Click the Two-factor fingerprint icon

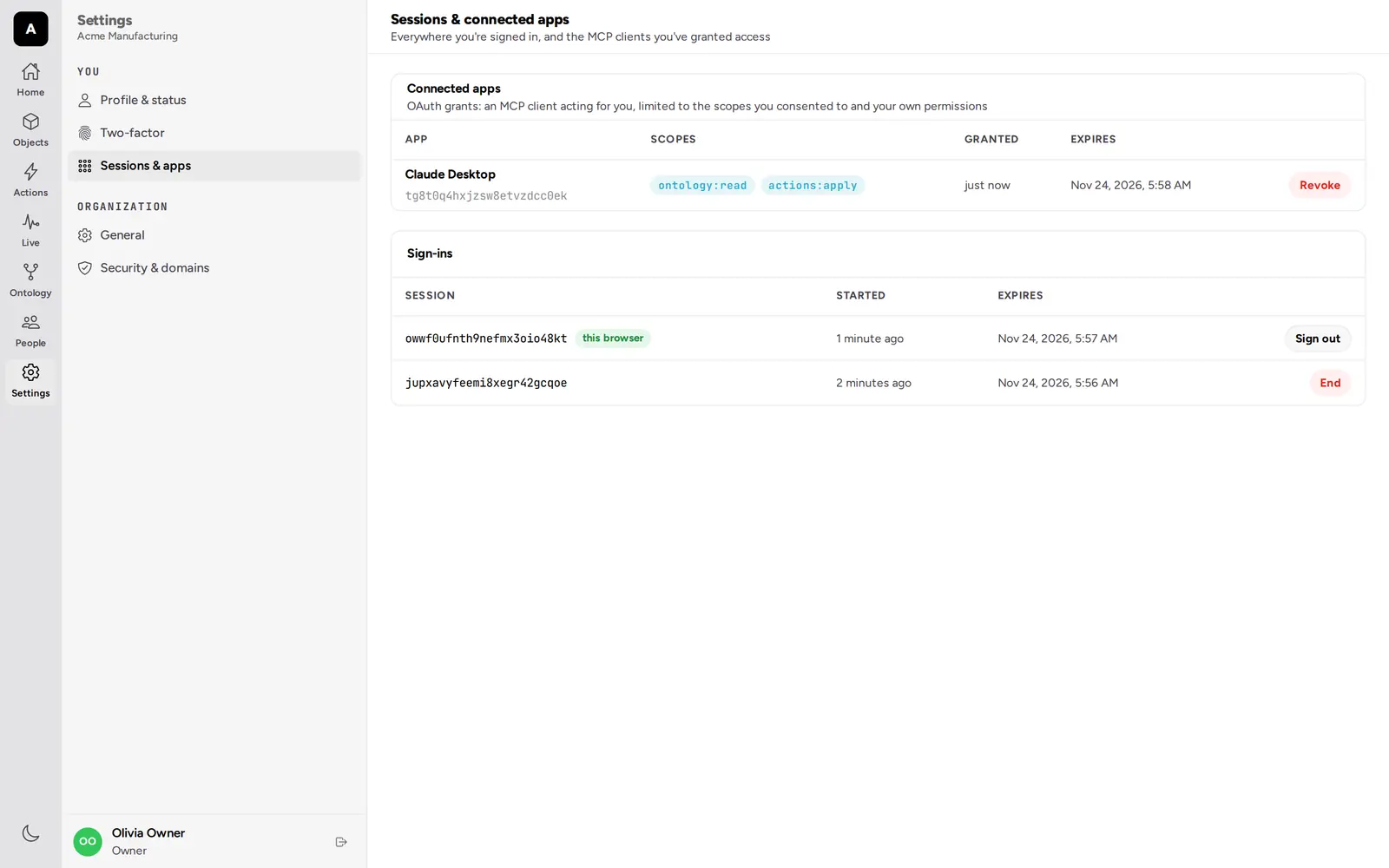[x=85, y=133]
